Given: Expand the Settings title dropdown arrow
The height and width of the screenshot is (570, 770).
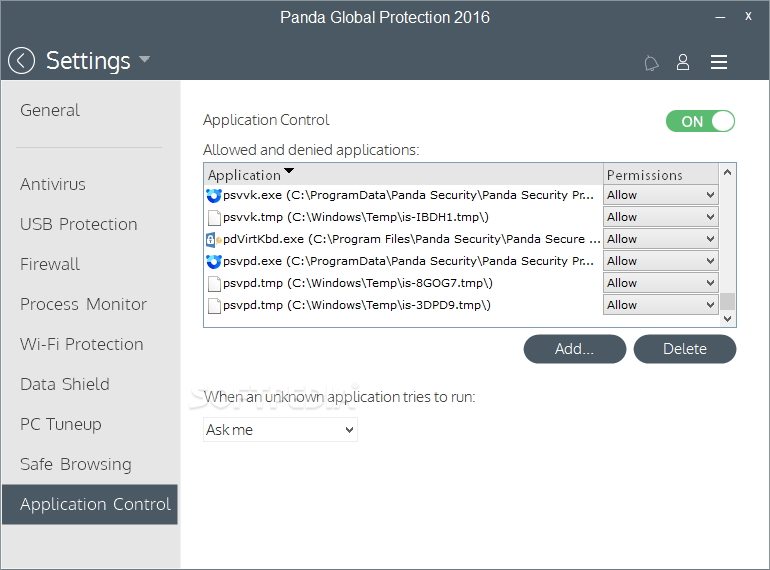Looking at the screenshot, I should point(144,59).
